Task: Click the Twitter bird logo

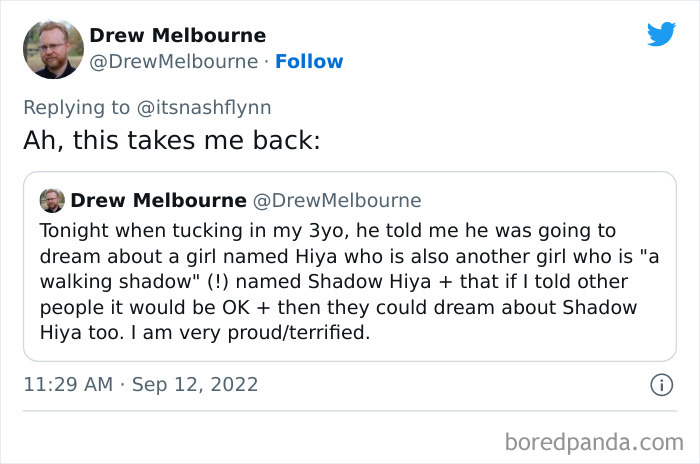Action: tap(661, 34)
